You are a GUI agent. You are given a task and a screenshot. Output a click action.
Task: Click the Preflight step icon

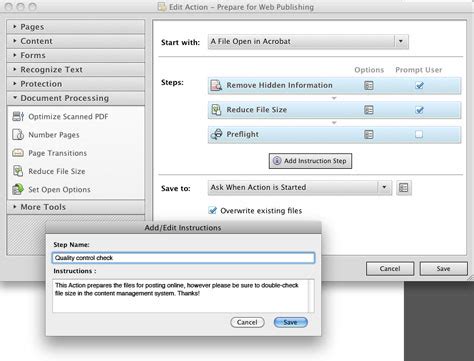[x=217, y=134]
